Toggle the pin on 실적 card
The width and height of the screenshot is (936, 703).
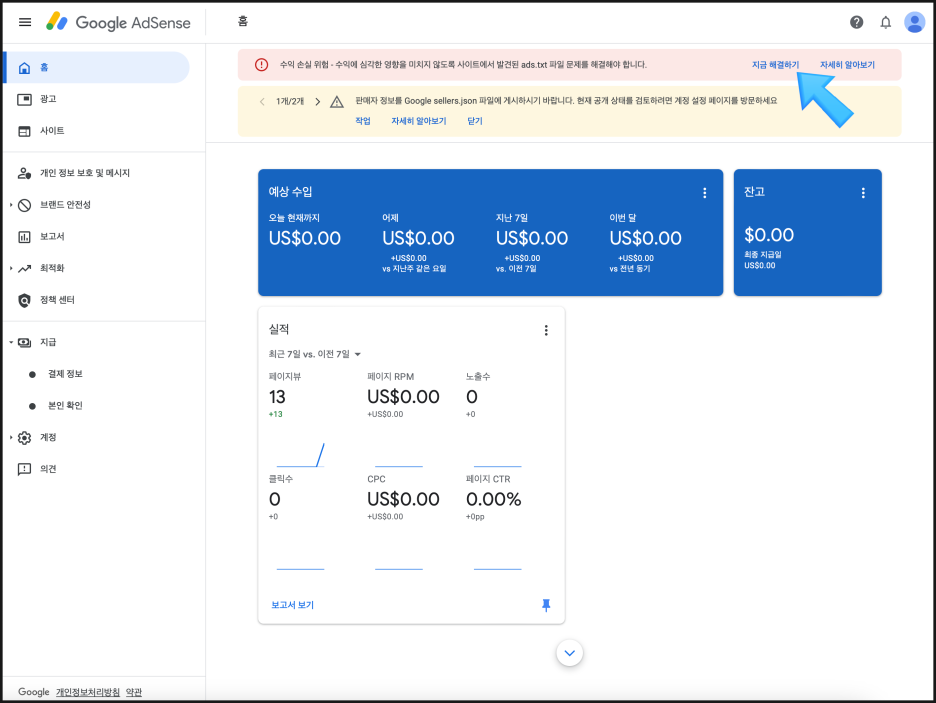point(546,605)
